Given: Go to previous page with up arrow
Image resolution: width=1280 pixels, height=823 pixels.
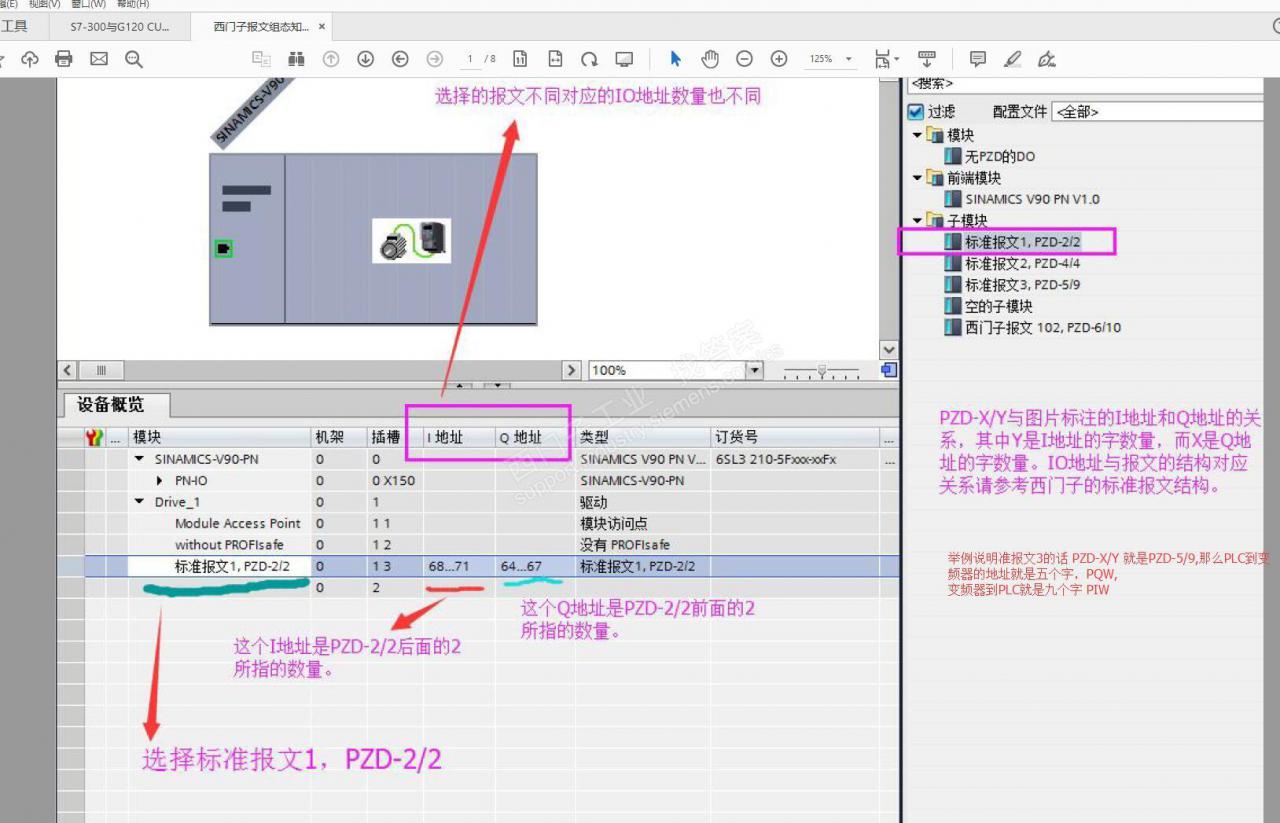Looking at the screenshot, I should tap(331, 59).
